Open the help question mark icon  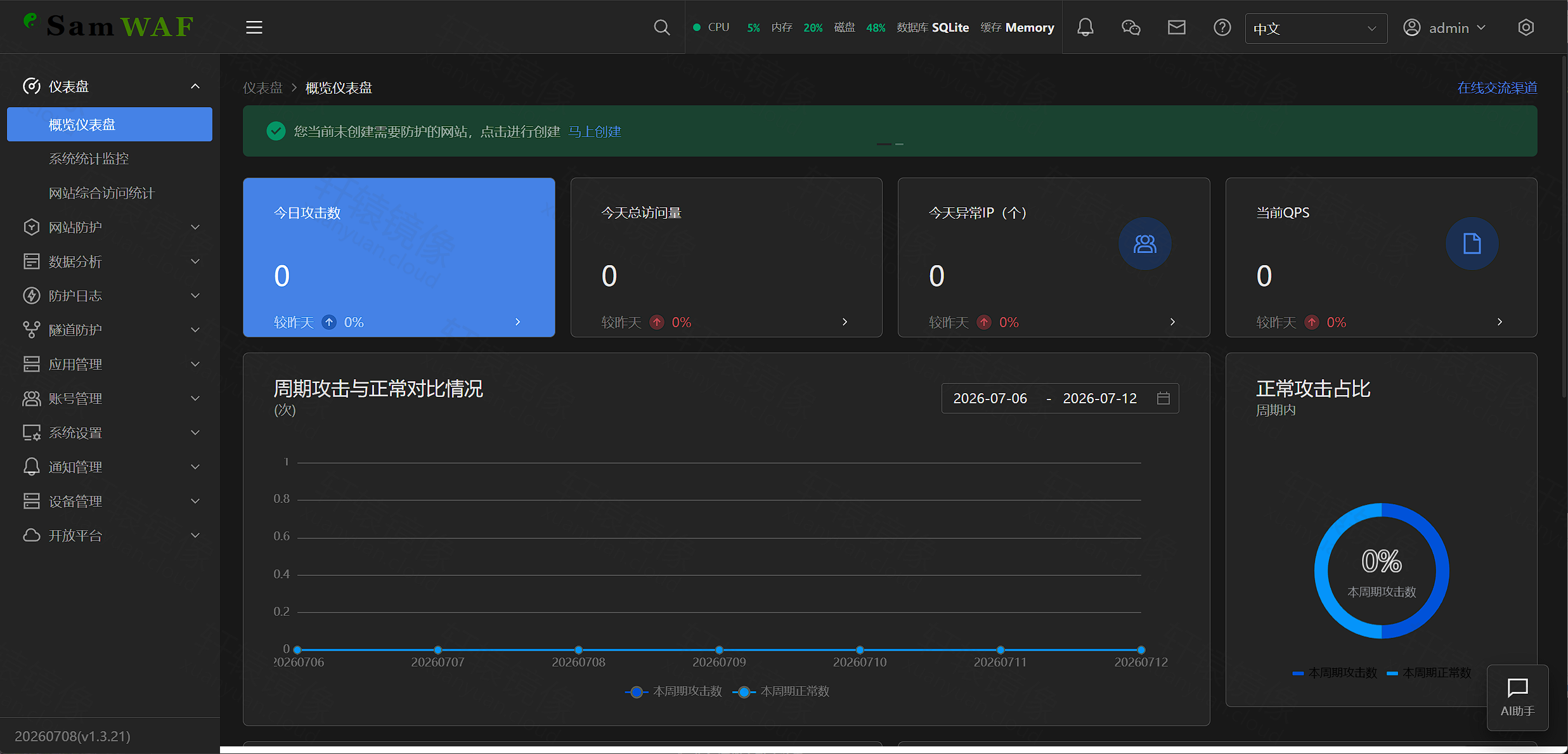pos(1222,27)
